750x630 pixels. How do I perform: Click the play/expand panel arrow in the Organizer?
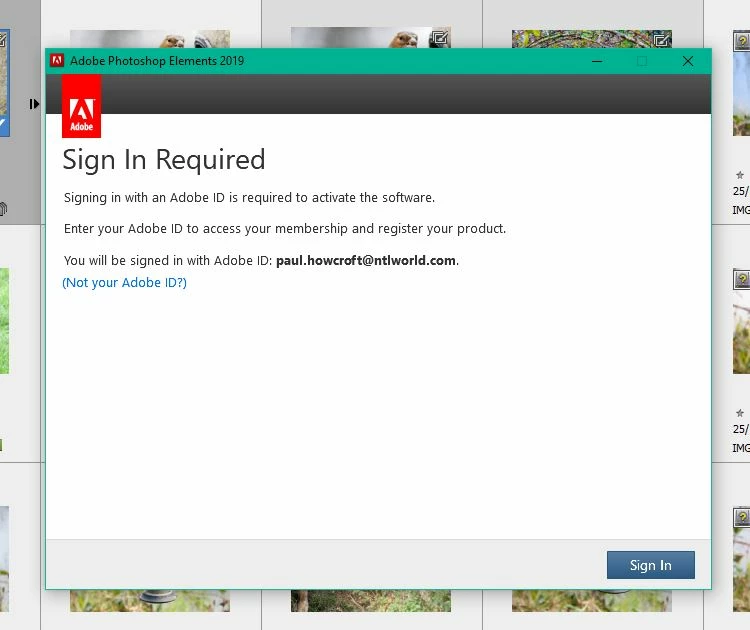click(33, 104)
